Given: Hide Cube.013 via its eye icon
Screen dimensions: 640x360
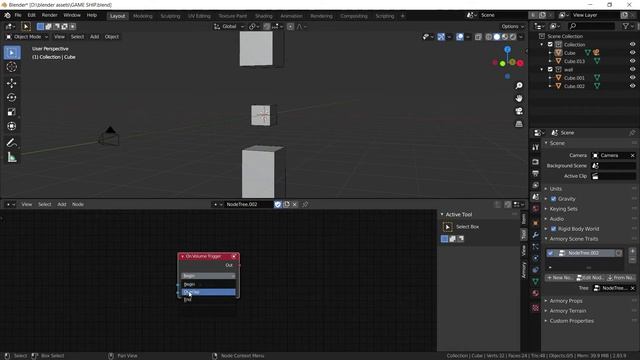Looking at the screenshot, I should (x=632, y=61).
